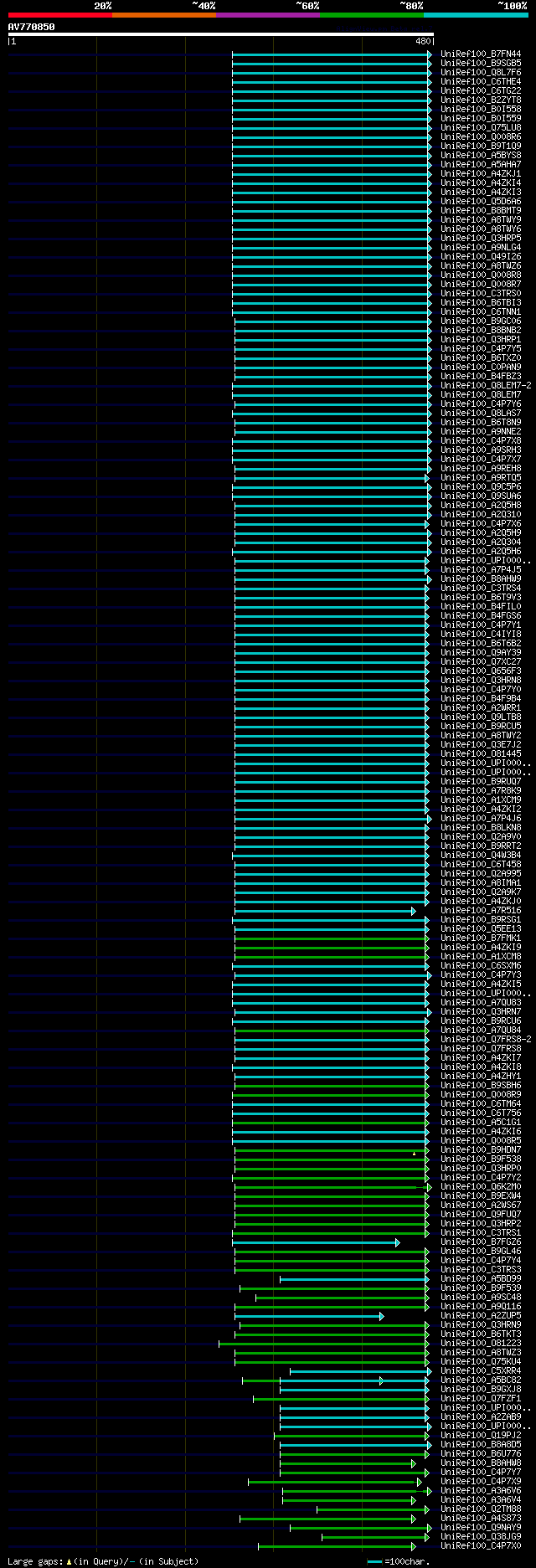The image size is (536, 1568).
Task: Select the UniRef100_B9RUQ7 label
Action: coord(481,782)
